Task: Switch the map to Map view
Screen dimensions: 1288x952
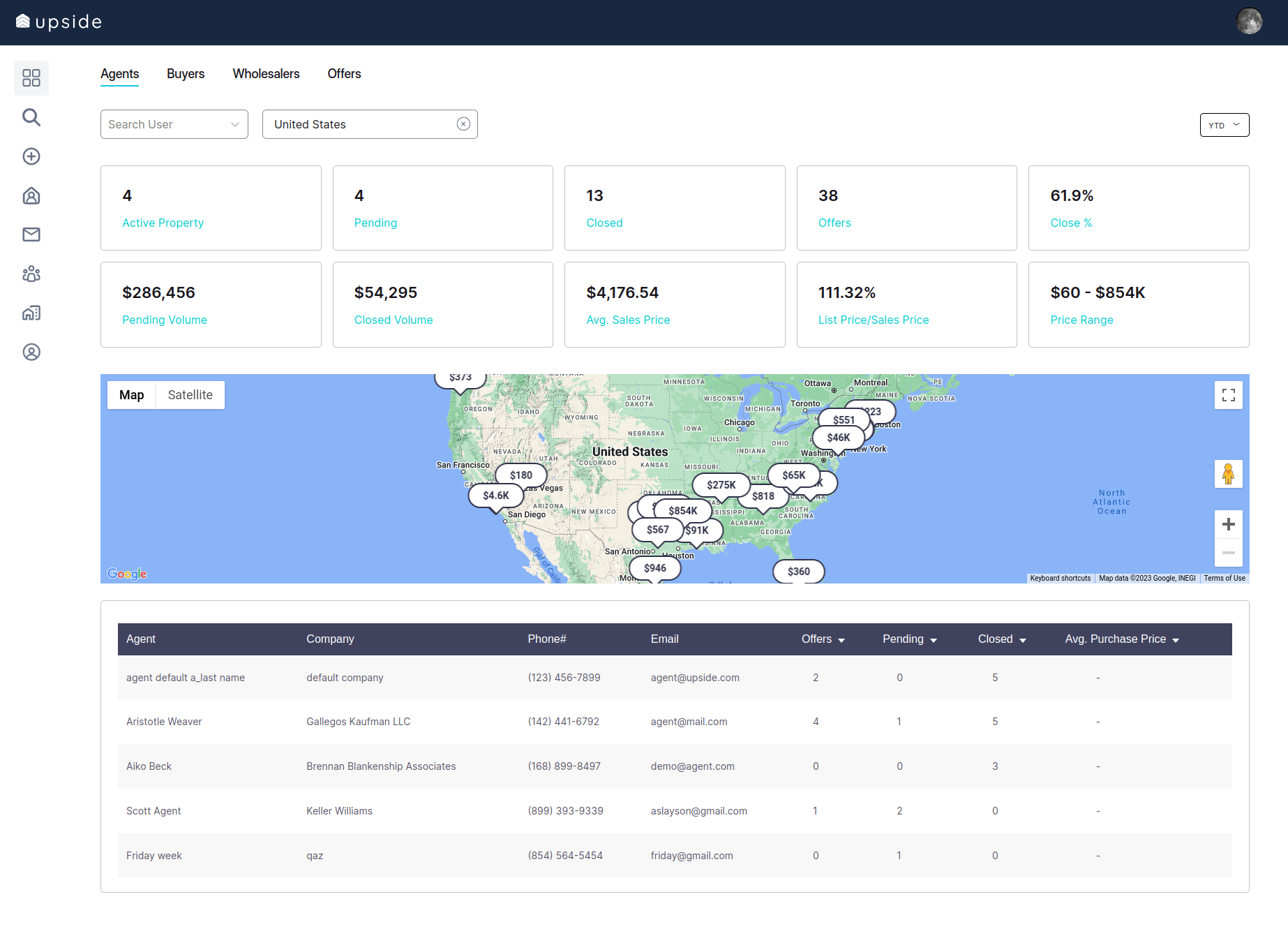Action: coord(131,395)
